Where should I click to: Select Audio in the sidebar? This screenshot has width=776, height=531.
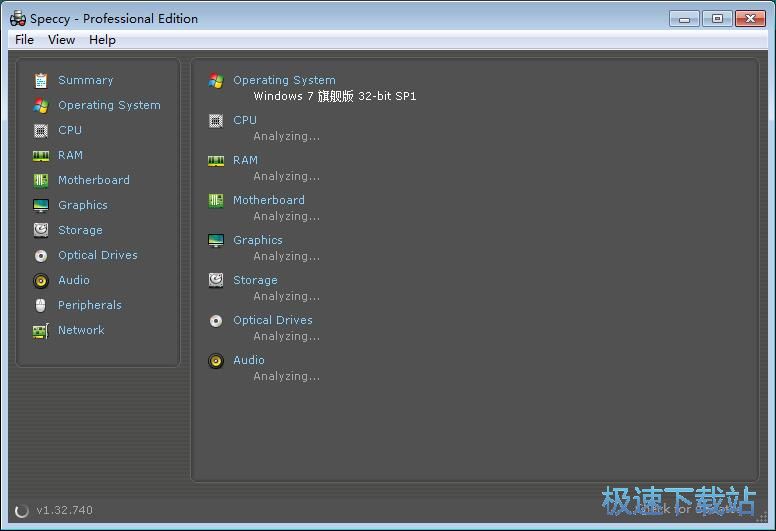click(x=74, y=280)
